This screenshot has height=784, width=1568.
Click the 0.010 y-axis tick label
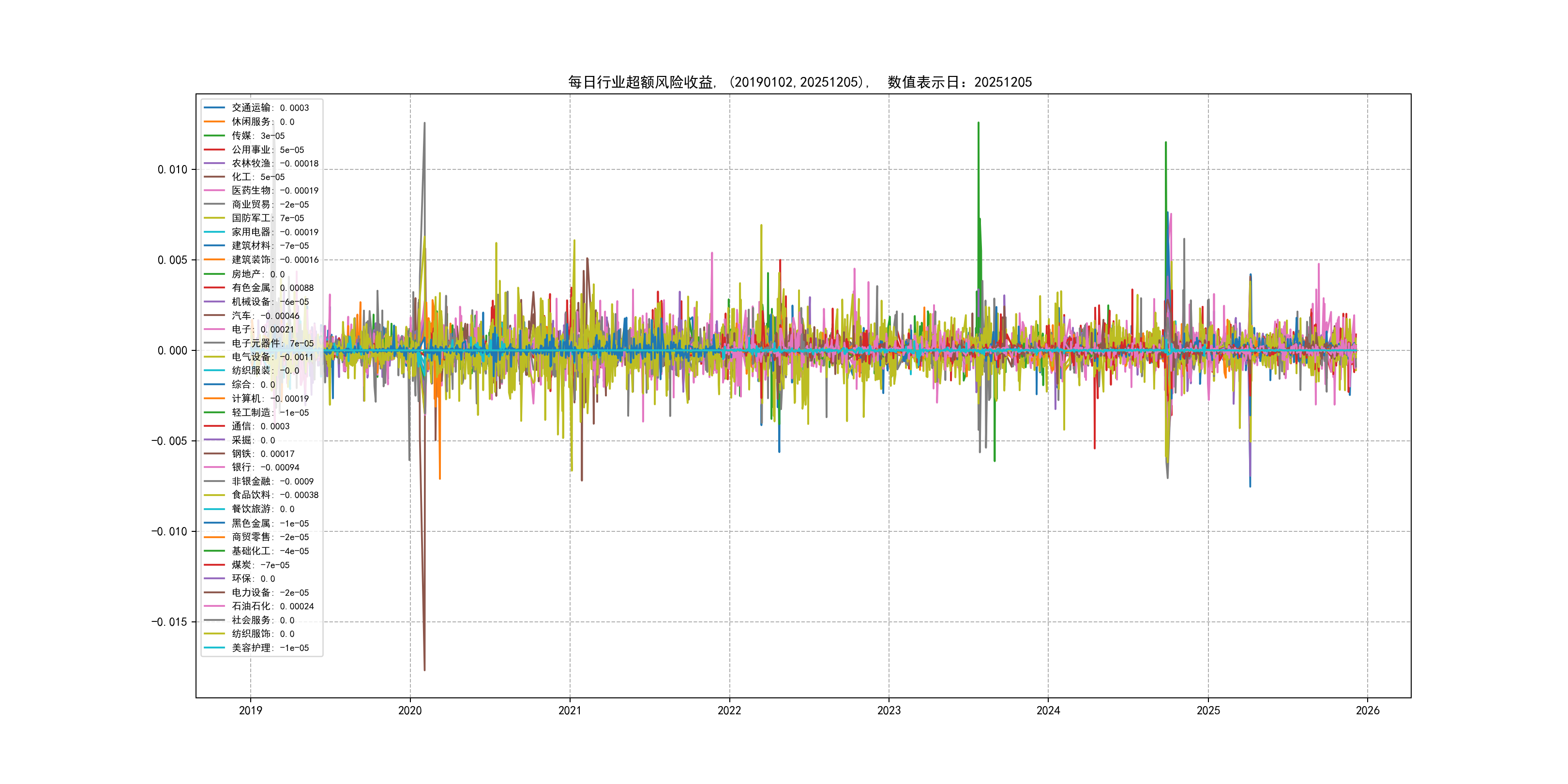click(172, 170)
